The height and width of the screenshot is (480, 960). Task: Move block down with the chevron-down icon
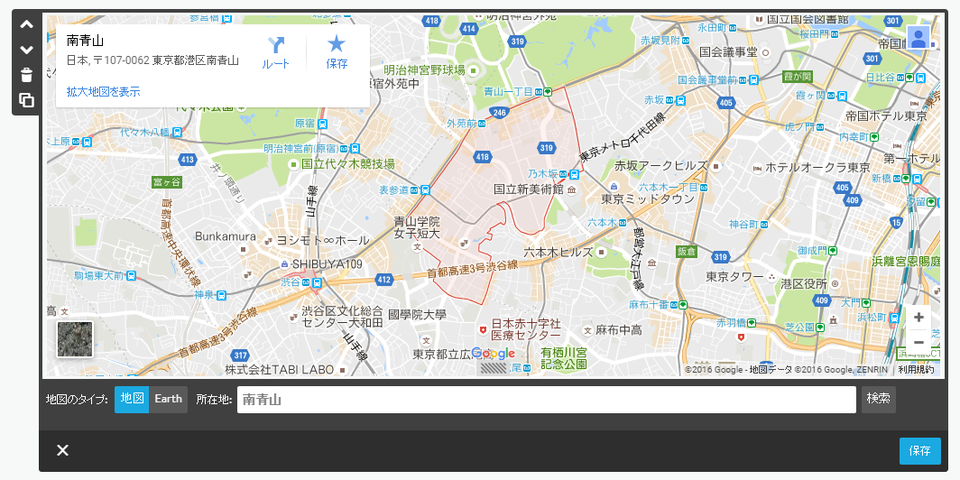coord(26,50)
